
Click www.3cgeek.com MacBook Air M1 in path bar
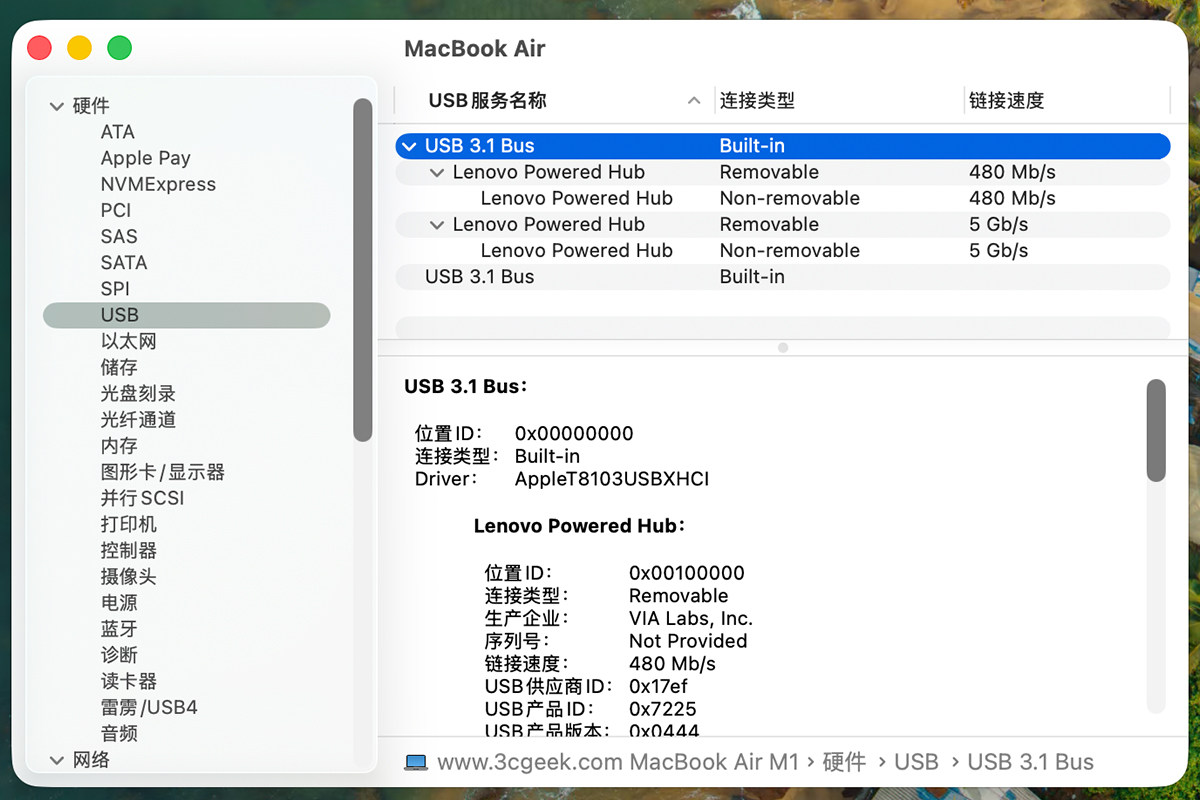pos(618,762)
